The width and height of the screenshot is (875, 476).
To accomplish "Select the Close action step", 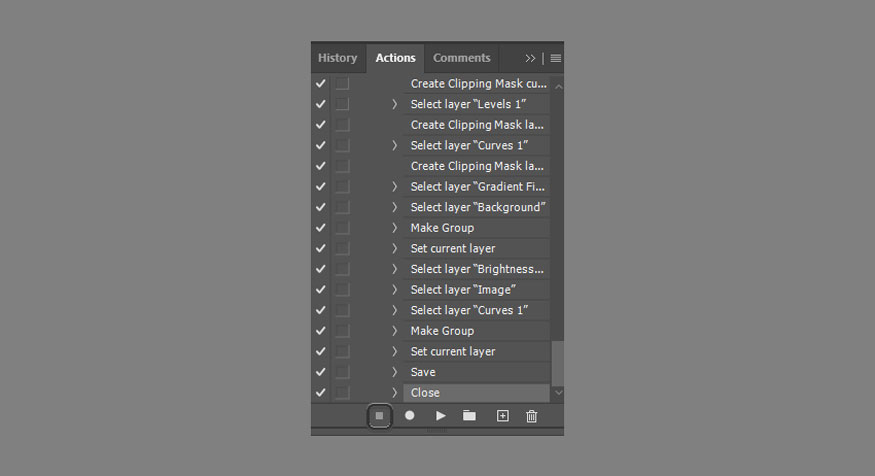I will [x=477, y=393].
